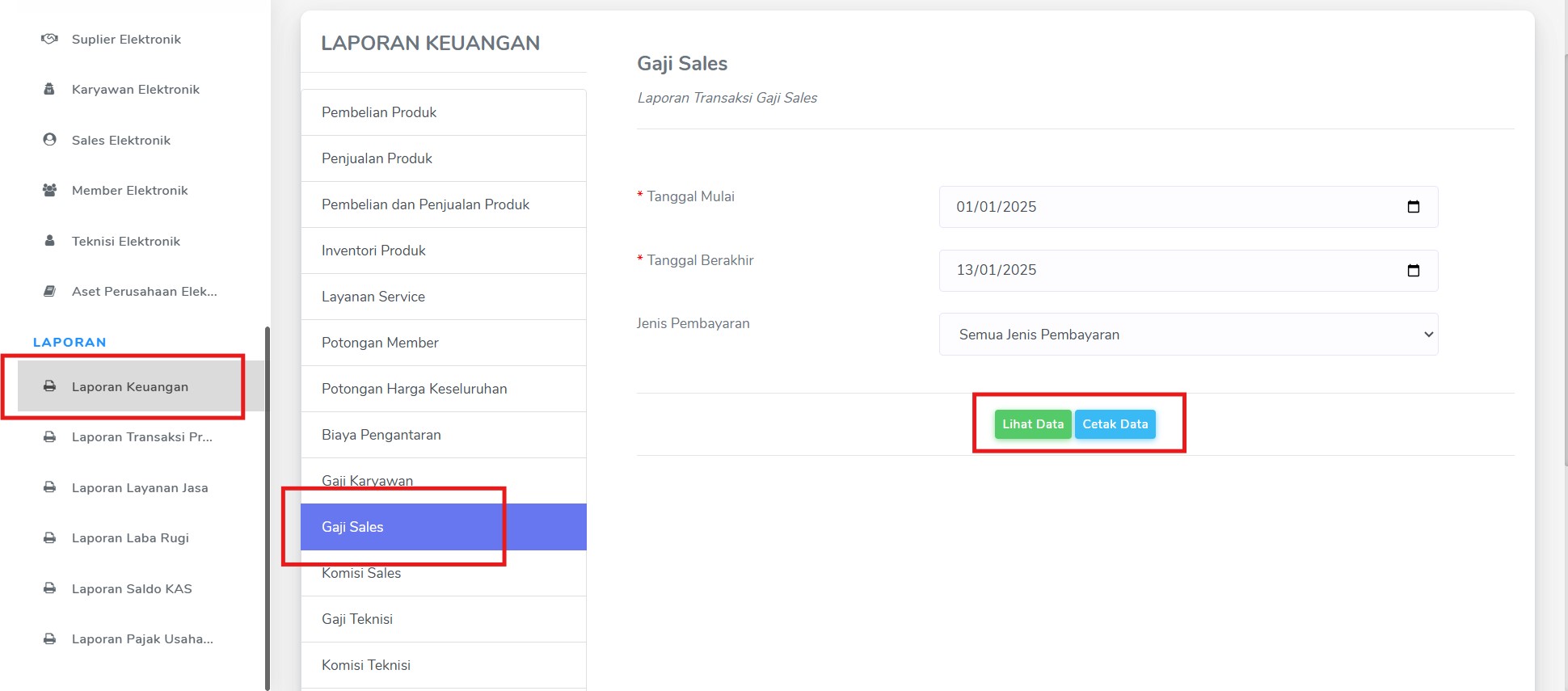Click Tanggal Berakhir date field

tap(1188, 271)
